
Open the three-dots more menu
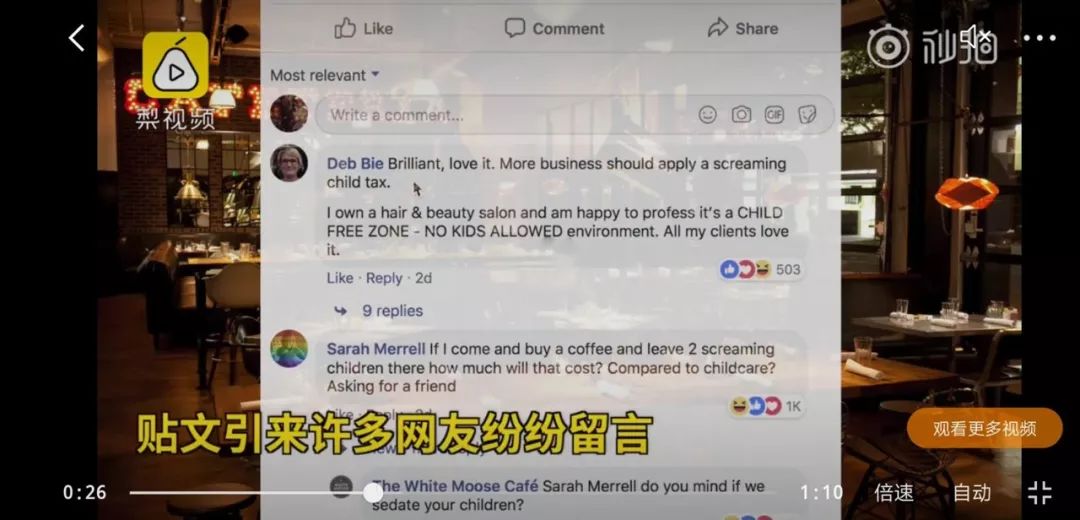[1039, 39]
